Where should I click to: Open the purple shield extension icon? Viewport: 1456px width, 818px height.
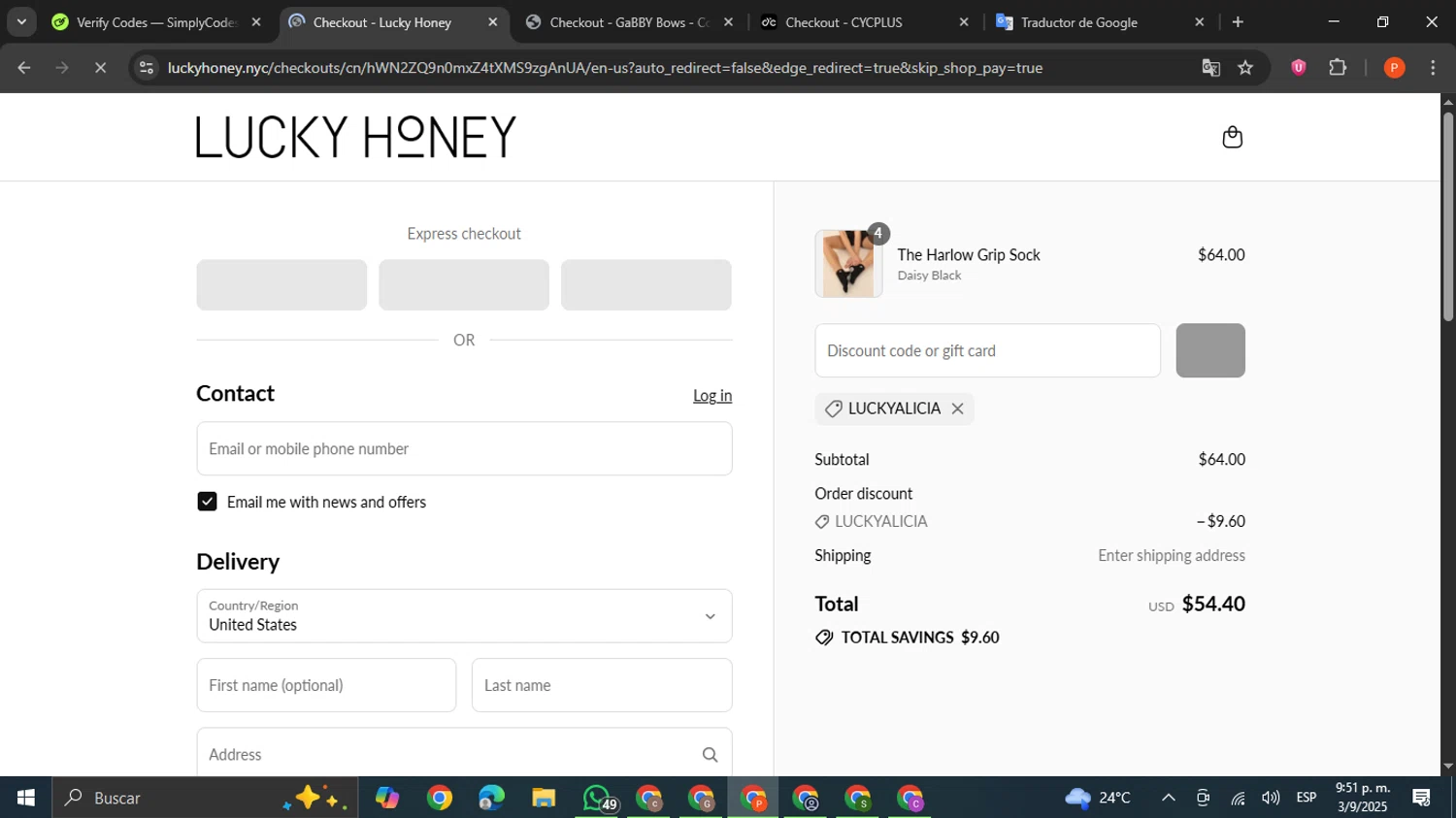point(1298,68)
